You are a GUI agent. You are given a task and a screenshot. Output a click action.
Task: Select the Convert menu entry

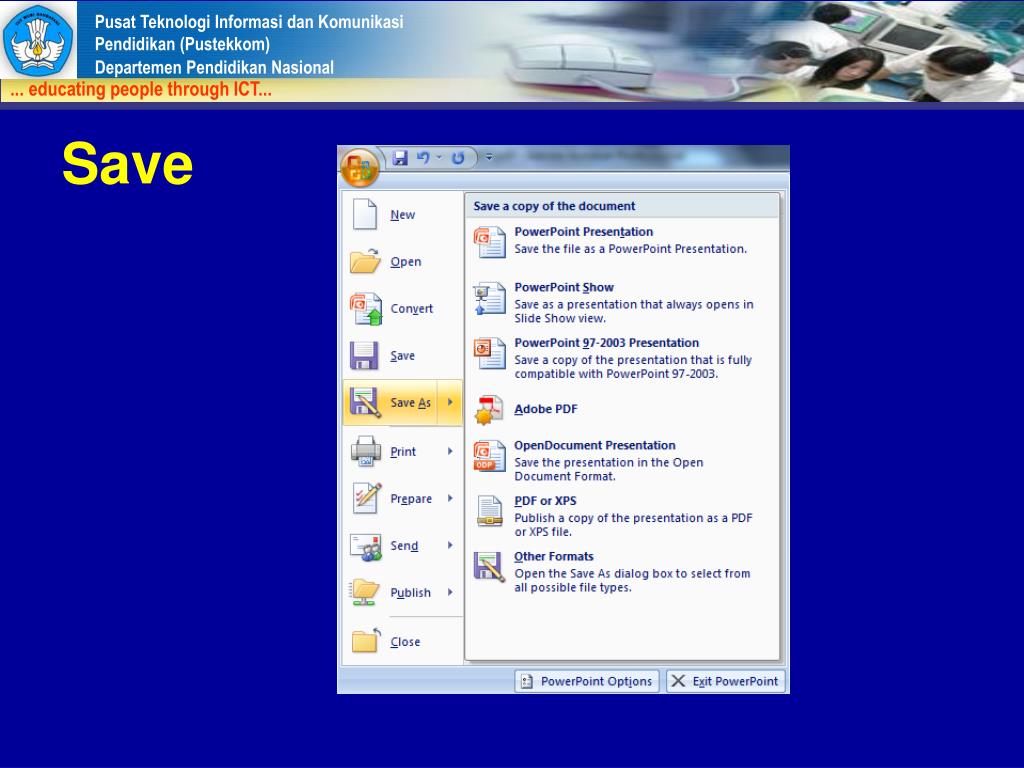click(402, 308)
